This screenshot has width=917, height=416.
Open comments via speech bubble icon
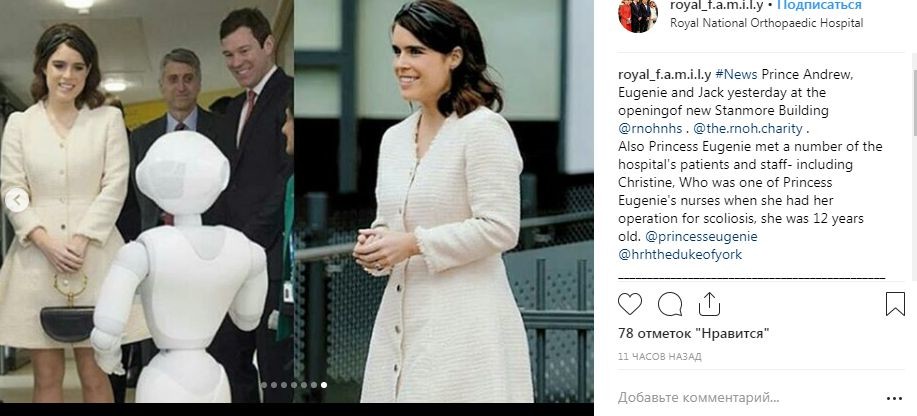click(670, 304)
